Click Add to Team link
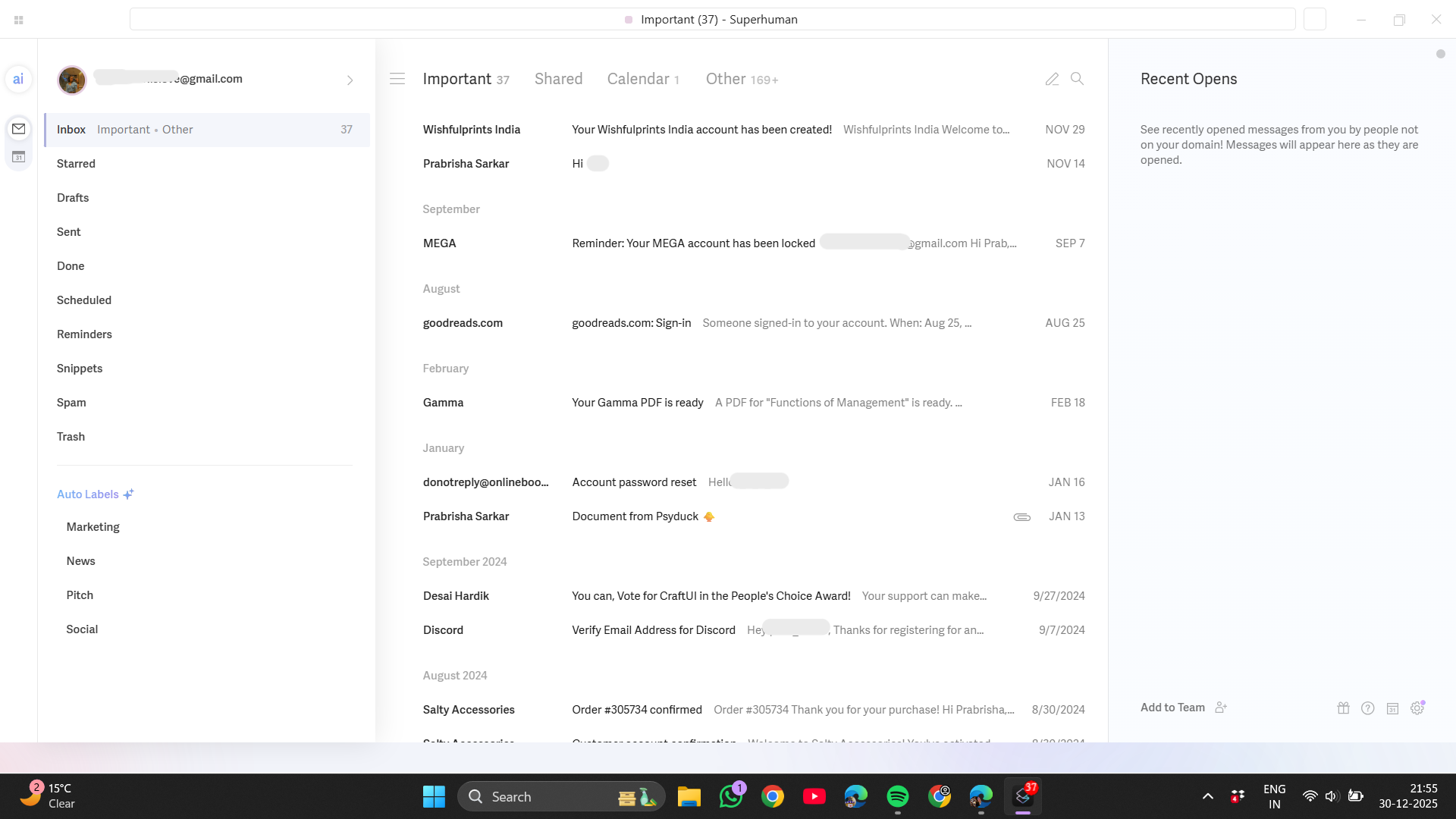This screenshot has height=819, width=1456. [1172, 708]
